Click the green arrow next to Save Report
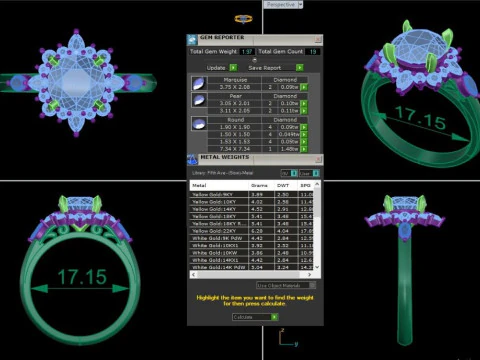480x360 pixels. [299, 68]
